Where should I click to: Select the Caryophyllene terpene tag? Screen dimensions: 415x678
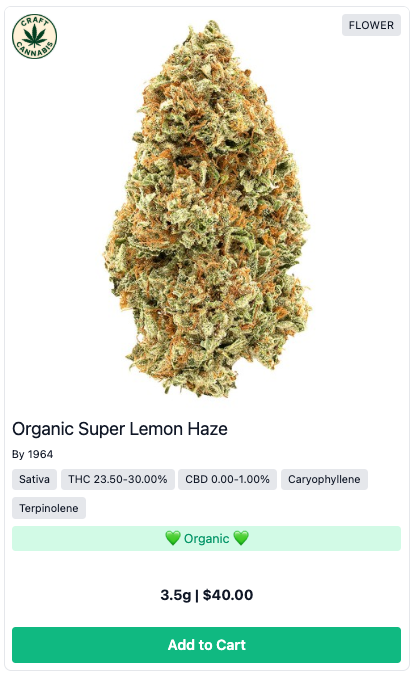click(324, 480)
